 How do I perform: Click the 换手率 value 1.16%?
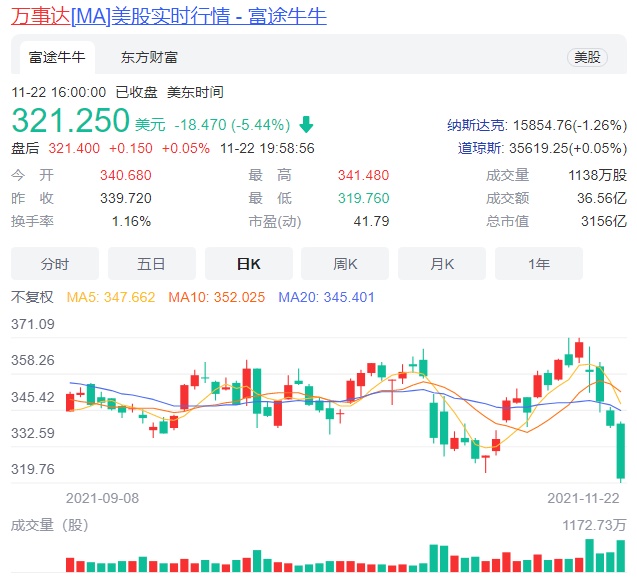131,221
